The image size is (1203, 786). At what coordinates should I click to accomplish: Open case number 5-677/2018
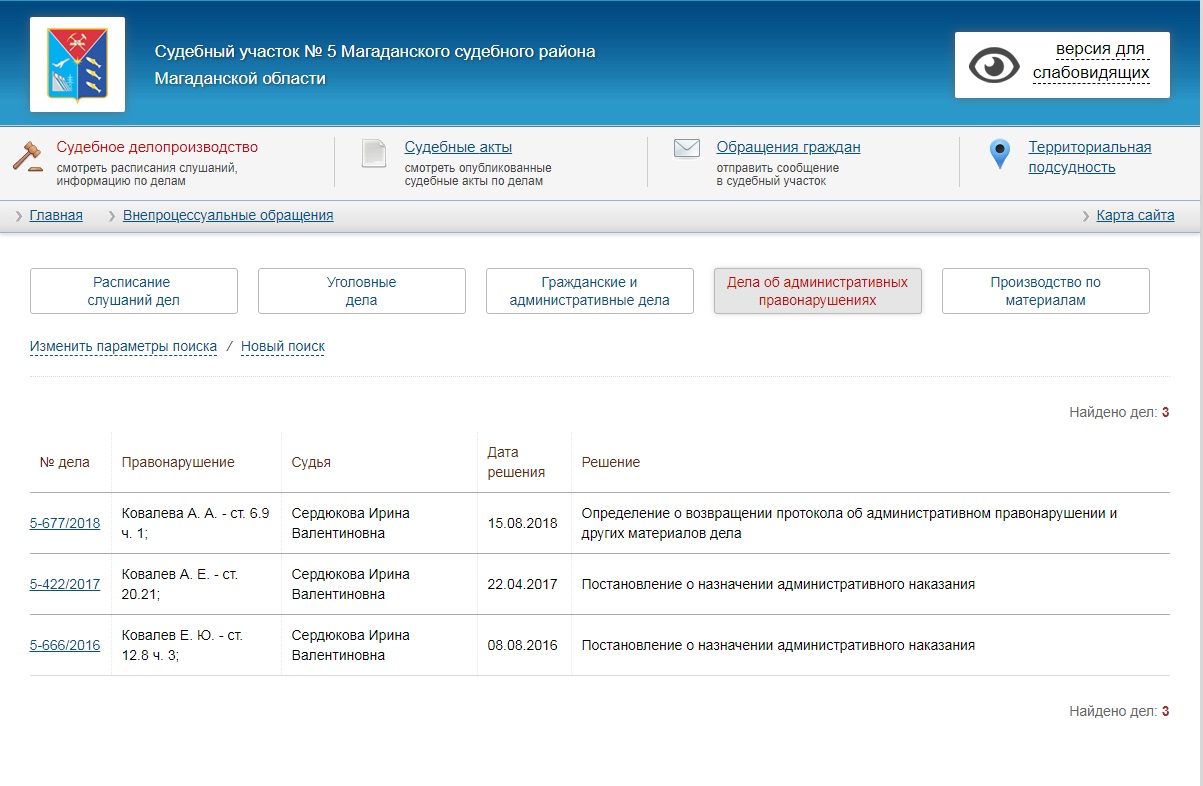(65, 522)
